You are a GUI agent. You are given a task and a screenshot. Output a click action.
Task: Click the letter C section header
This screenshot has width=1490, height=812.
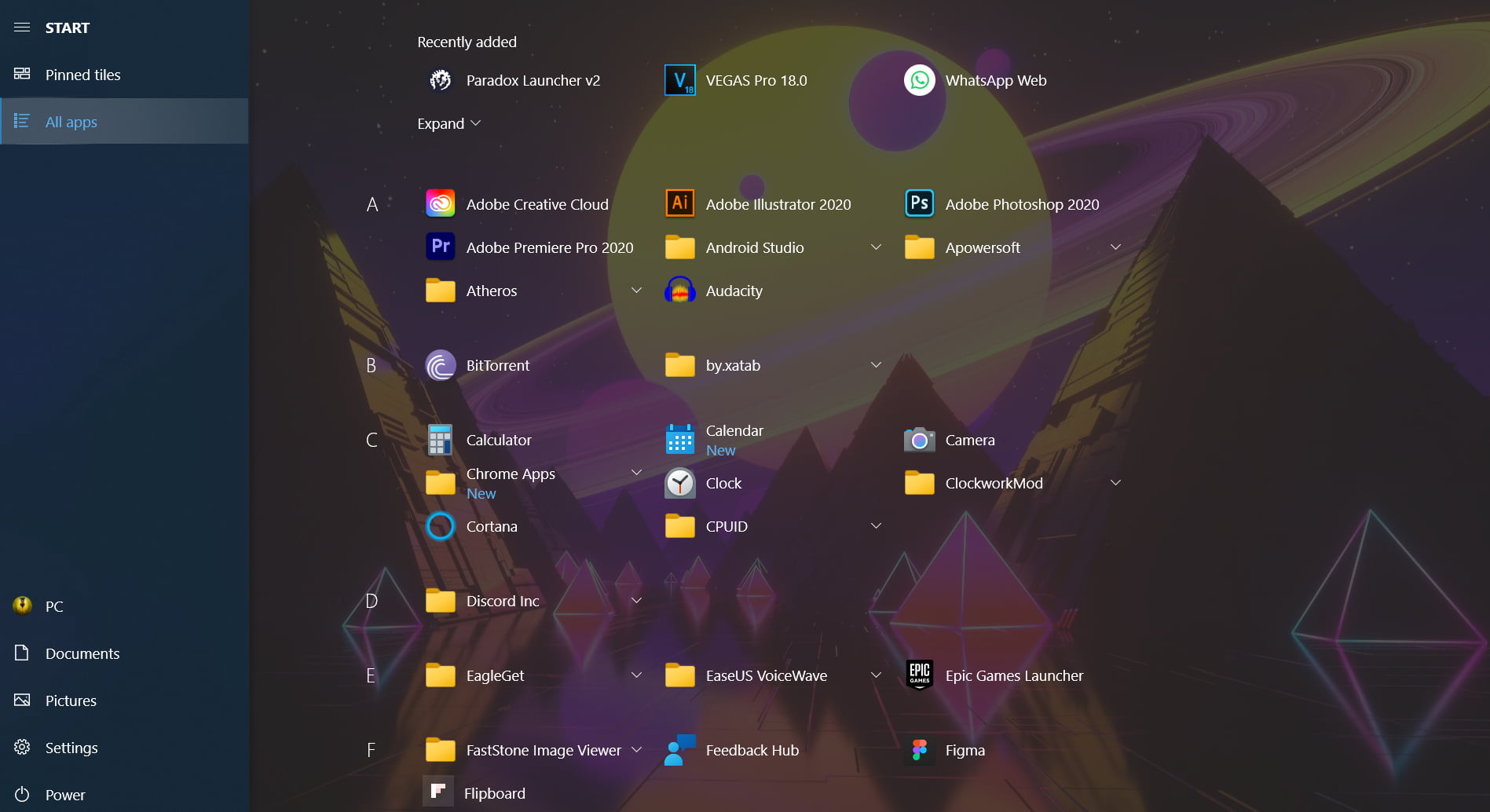click(372, 440)
